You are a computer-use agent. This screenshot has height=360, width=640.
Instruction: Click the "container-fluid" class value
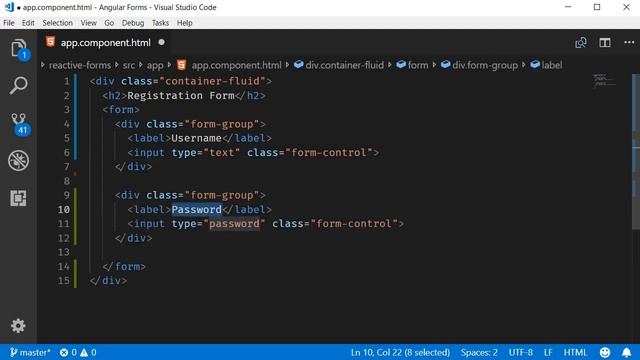[212, 81]
